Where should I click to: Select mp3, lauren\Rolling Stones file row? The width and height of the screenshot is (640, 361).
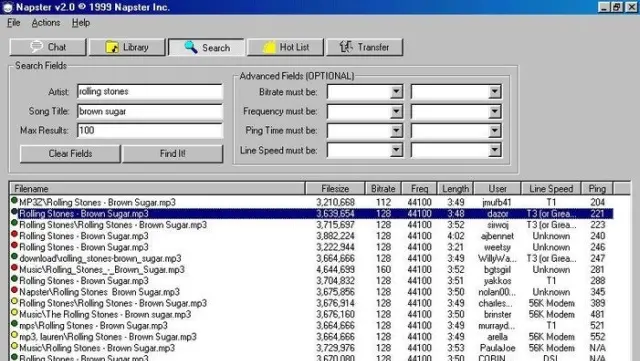[x=311, y=337]
